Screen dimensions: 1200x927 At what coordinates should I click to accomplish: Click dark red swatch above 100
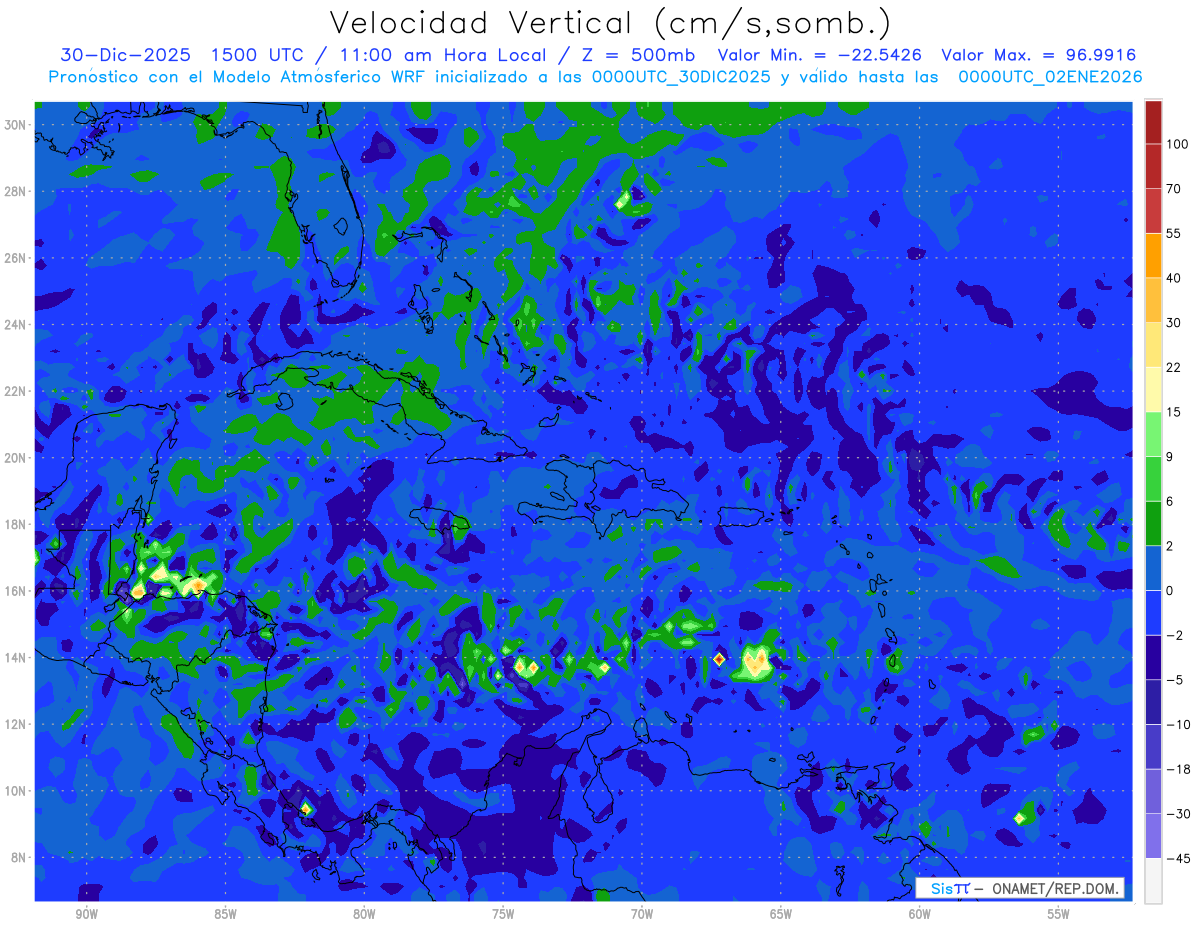click(x=1153, y=122)
